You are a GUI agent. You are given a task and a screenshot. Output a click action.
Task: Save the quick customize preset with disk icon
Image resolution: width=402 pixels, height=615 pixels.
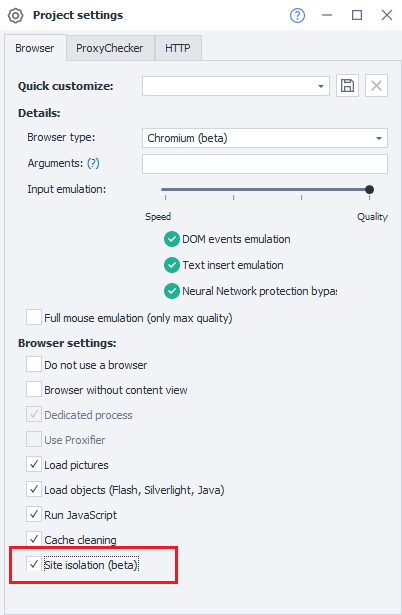pyautogui.click(x=347, y=86)
